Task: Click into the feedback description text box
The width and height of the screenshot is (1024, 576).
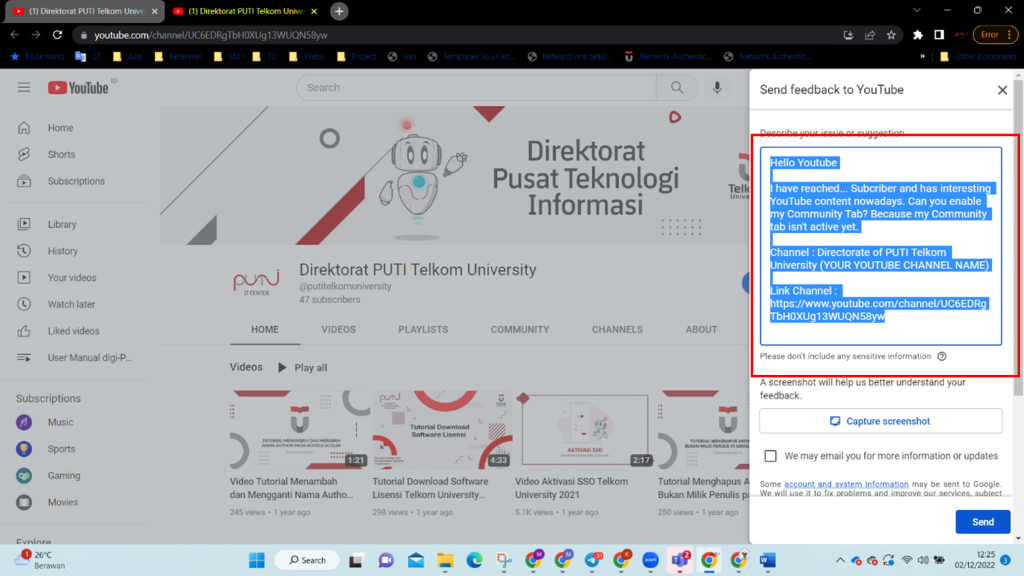Action: click(880, 246)
